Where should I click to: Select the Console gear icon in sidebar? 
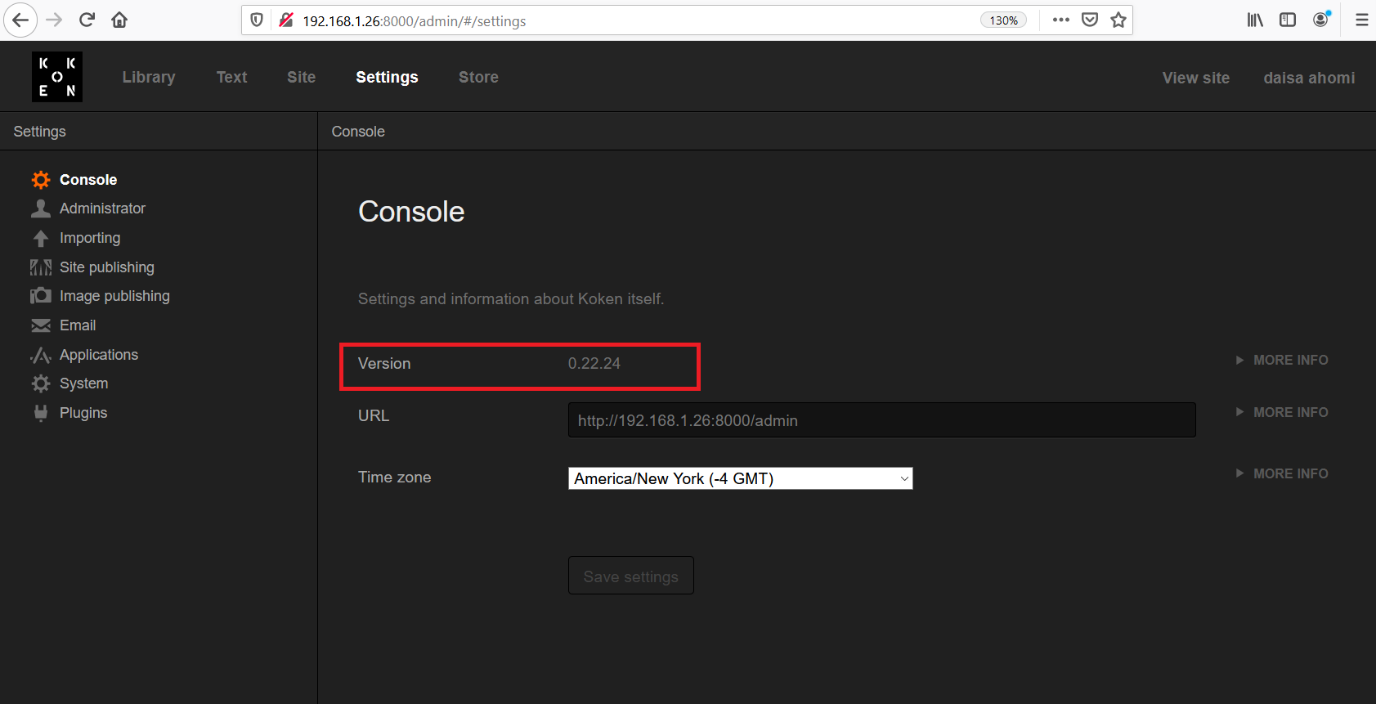[40, 180]
